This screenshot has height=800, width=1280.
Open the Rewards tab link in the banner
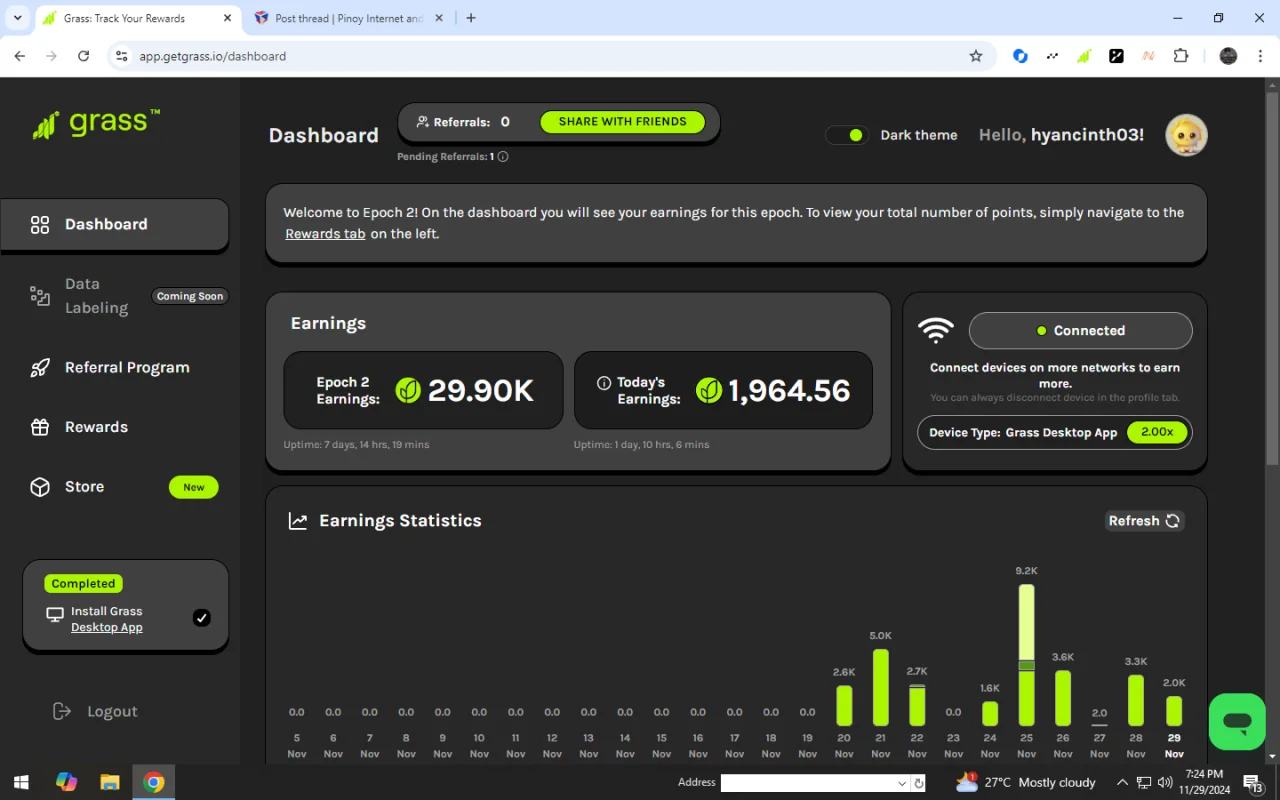click(x=325, y=234)
